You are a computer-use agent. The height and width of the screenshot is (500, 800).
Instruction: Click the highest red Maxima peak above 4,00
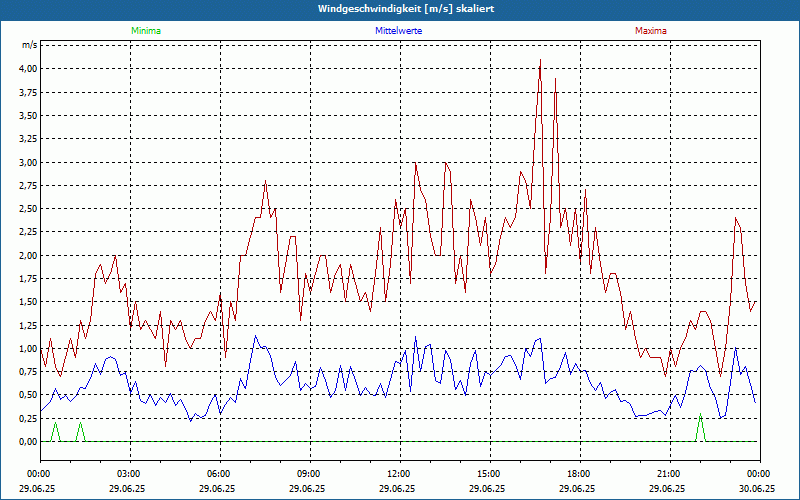tap(540, 60)
